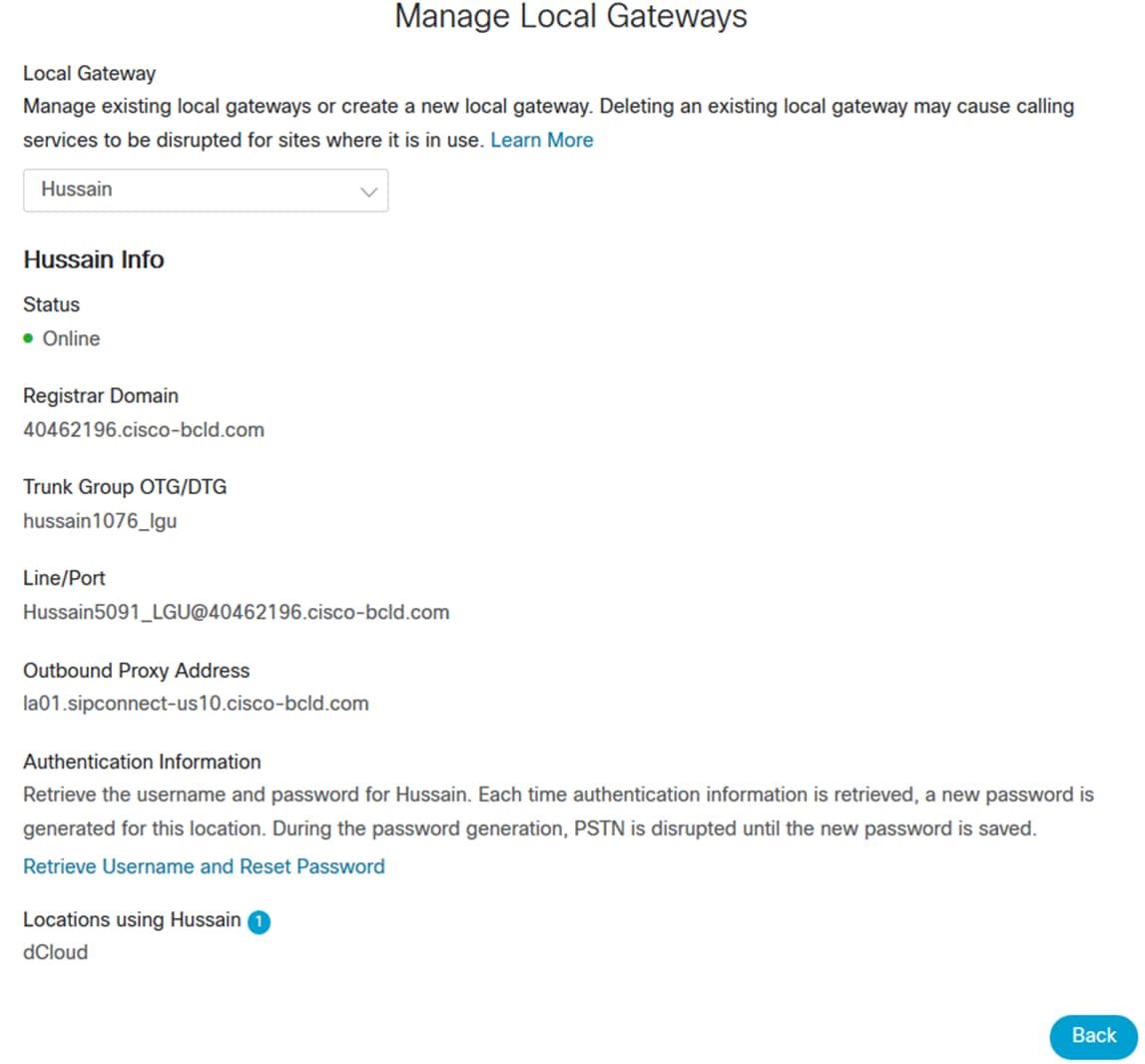This screenshot has width=1145, height=1064.
Task: Click the Hussain5091_LGU line/port address
Action: click(x=236, y=612)
